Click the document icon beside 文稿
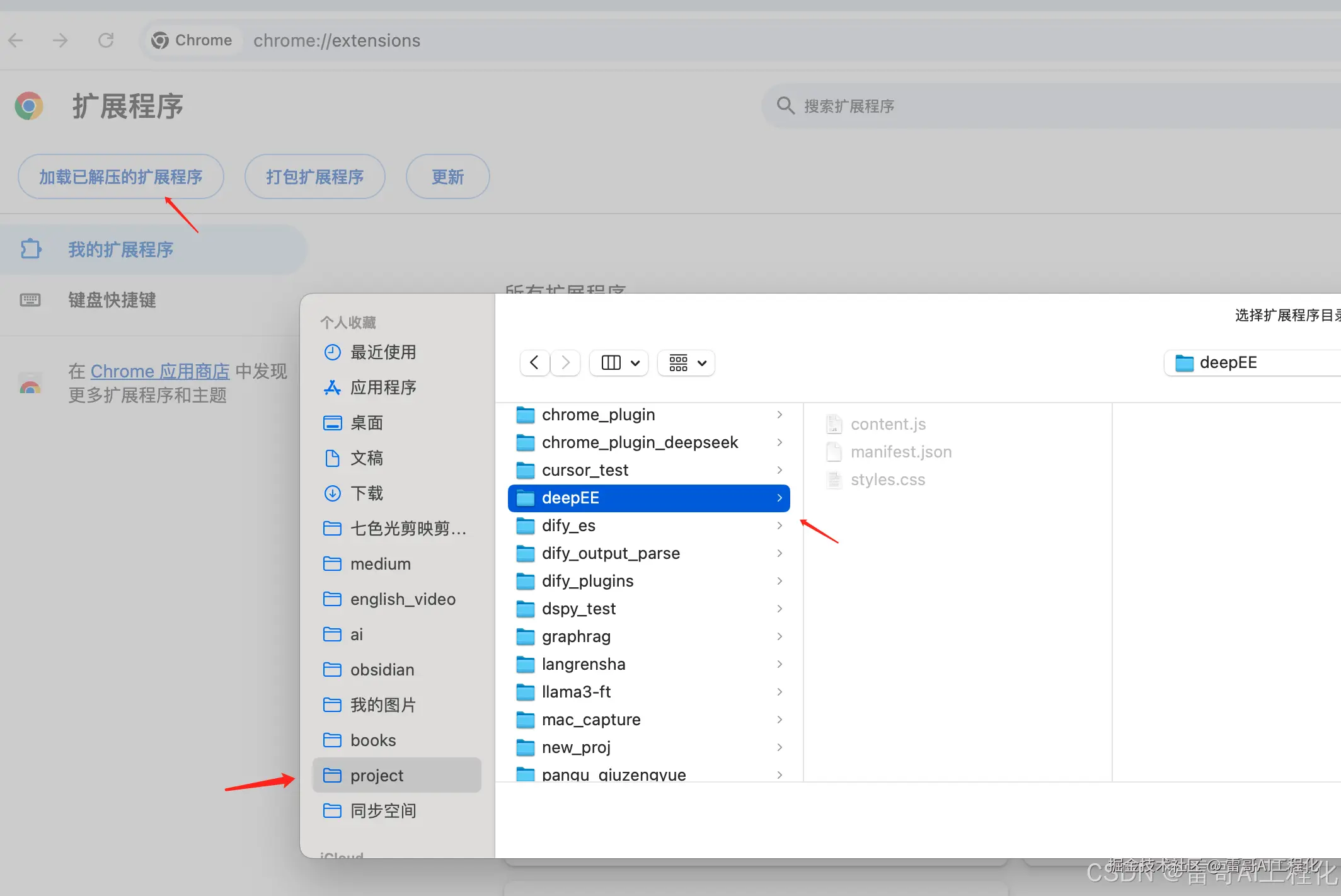The height and width of the screenshot is (896, 1341). pyautogui.click(x=332, y=458)
